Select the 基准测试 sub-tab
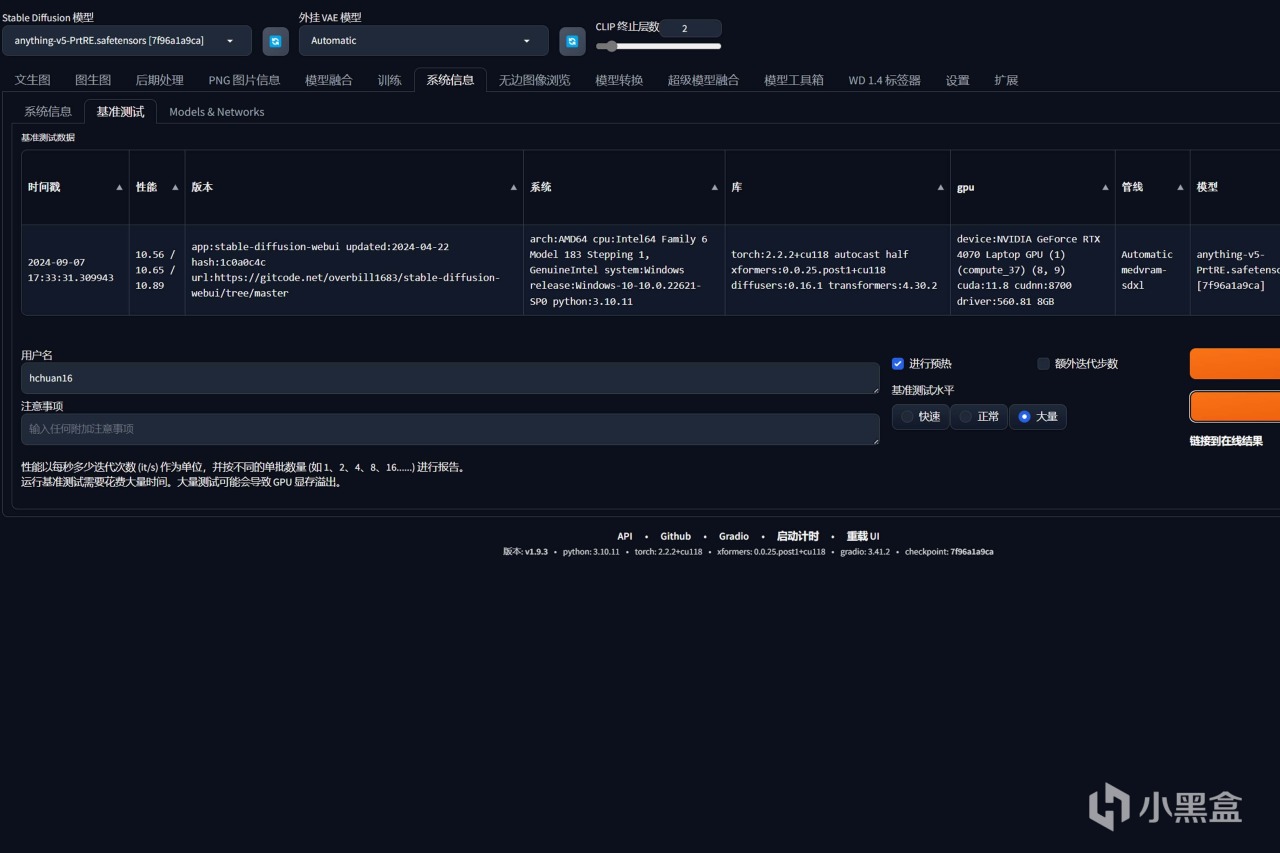 click(x=120, y=112)
